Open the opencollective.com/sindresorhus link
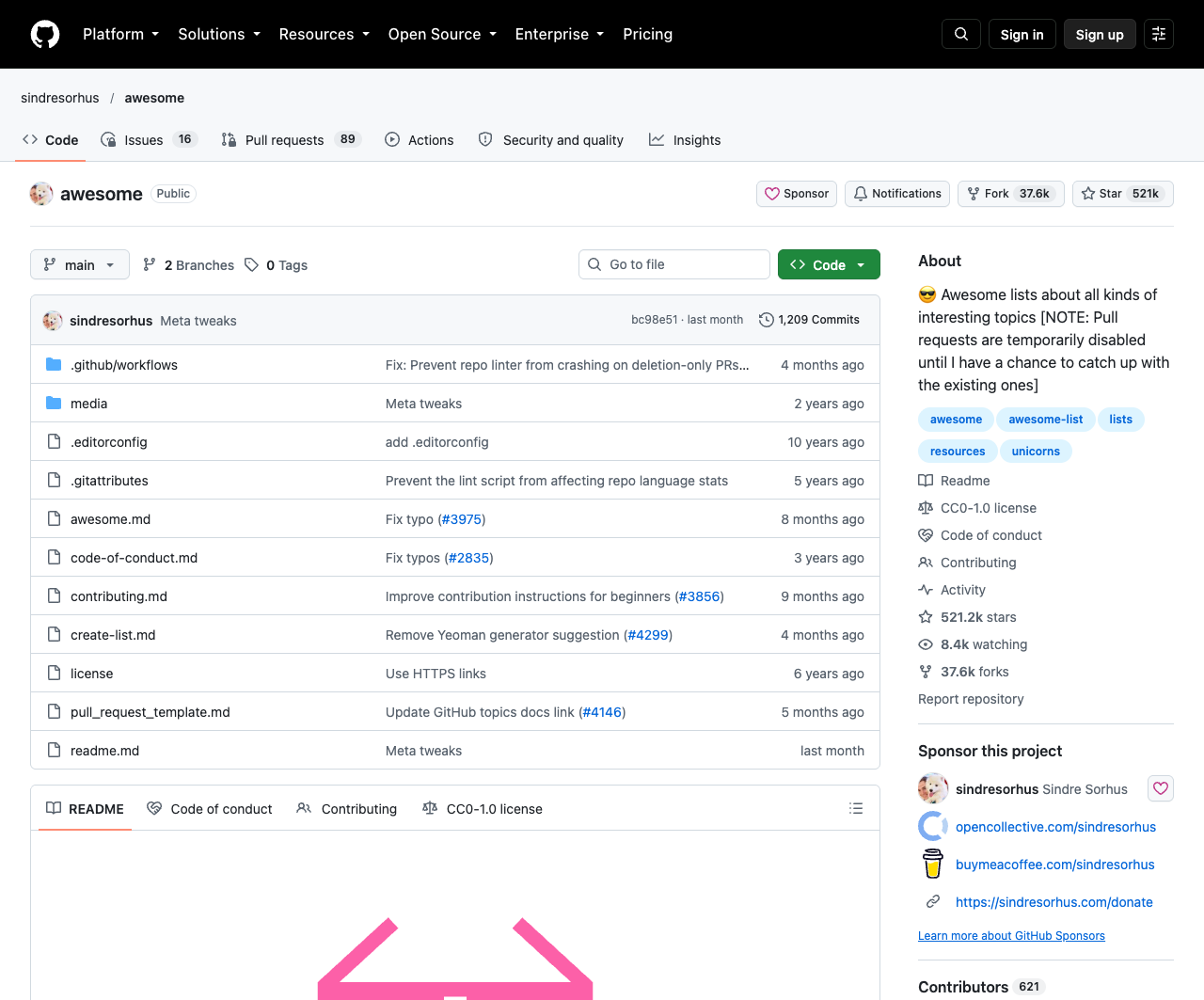The image size is (1204, 1000). point(1055,827)
